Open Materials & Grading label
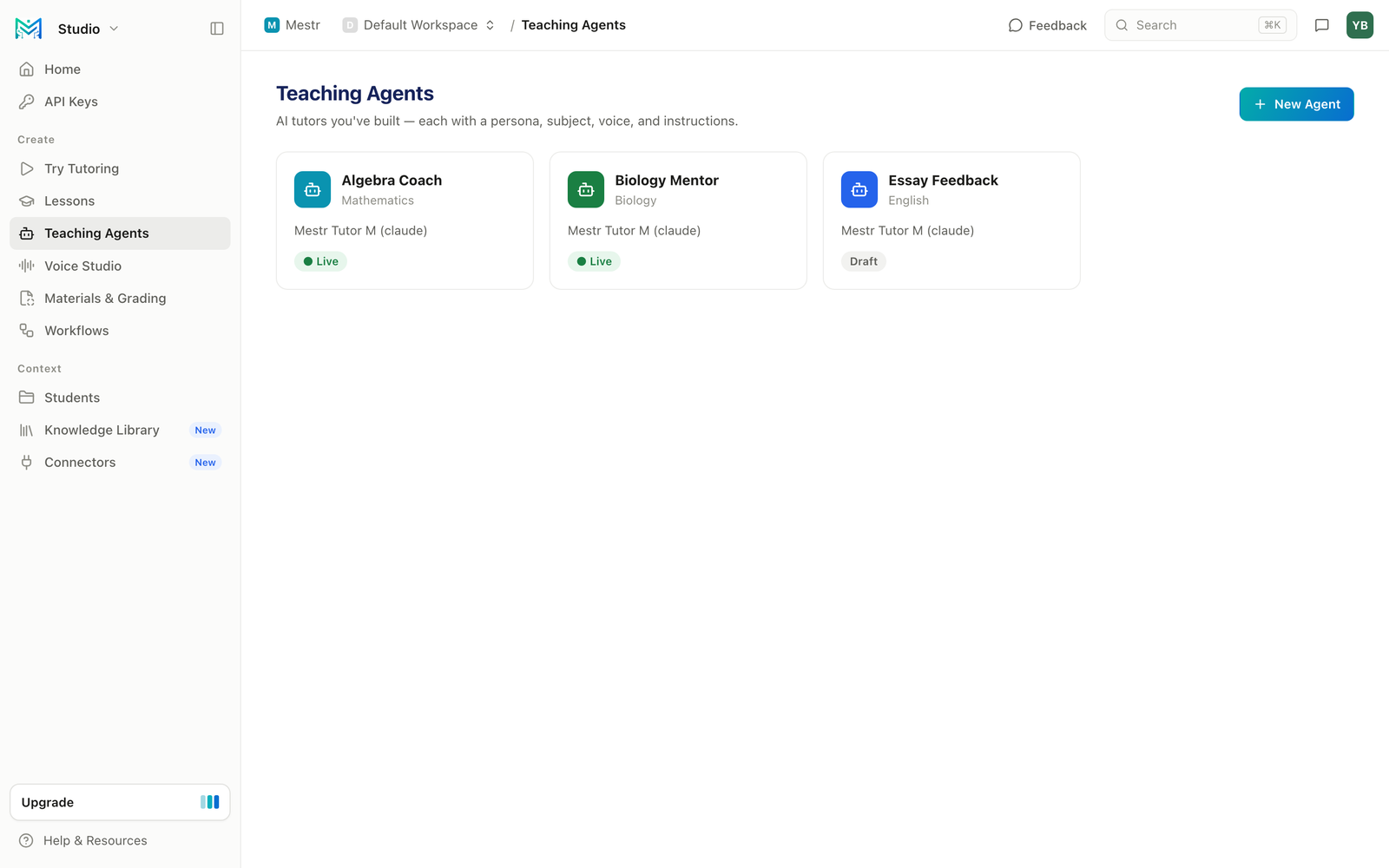 pyautogui.click(x=105, y=298)
